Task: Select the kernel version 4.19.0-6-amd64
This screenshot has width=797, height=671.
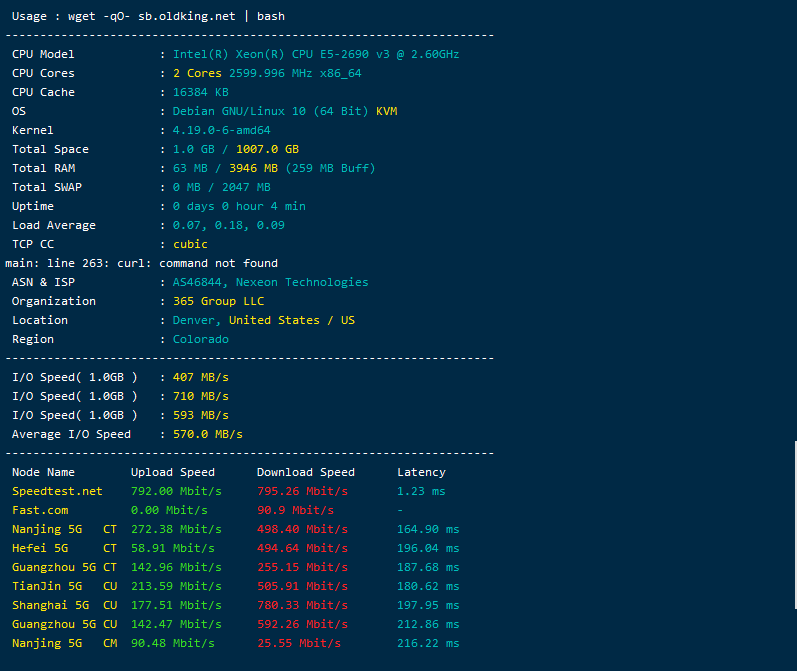Action: tap(221, 130)
